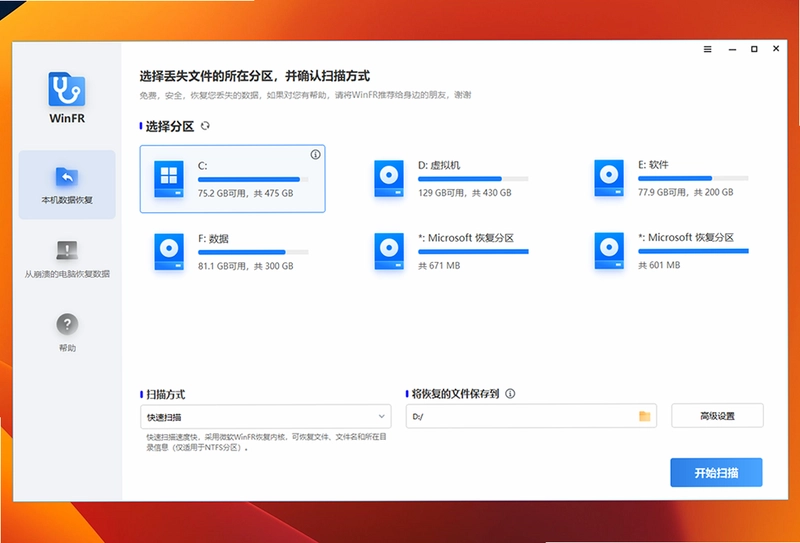800x543 pixels.
Task: Open the info icon on the C: card
Action: click(x=315, y=155)
